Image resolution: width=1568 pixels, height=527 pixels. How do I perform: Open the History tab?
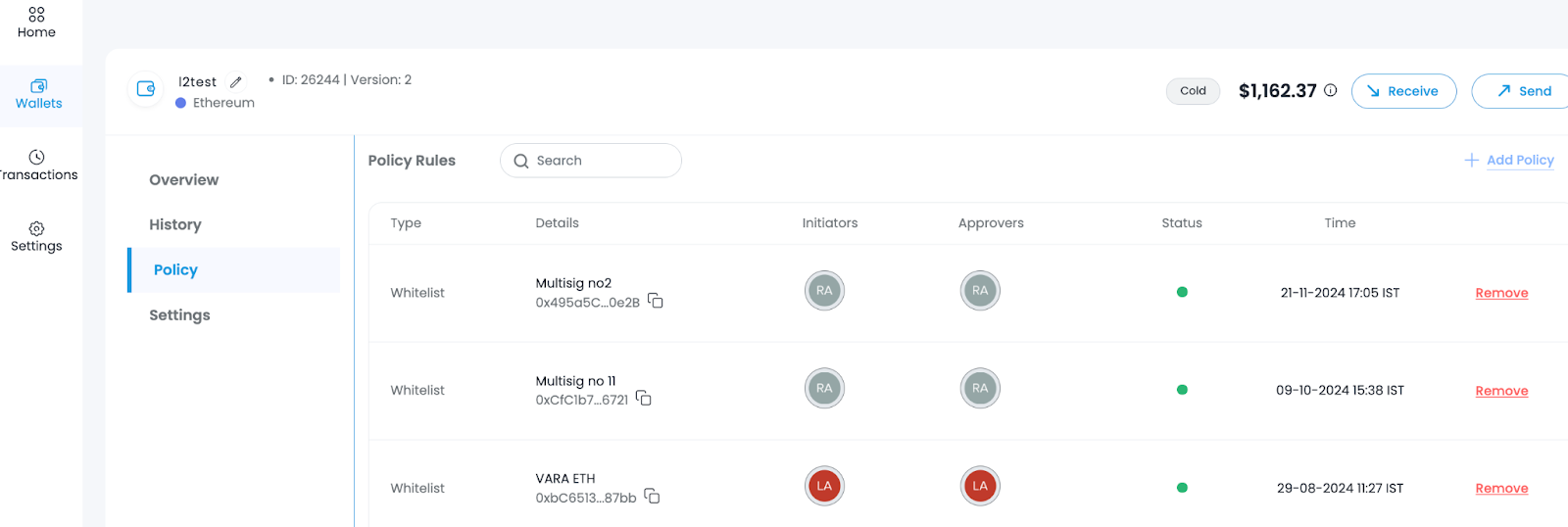point(175,225)
